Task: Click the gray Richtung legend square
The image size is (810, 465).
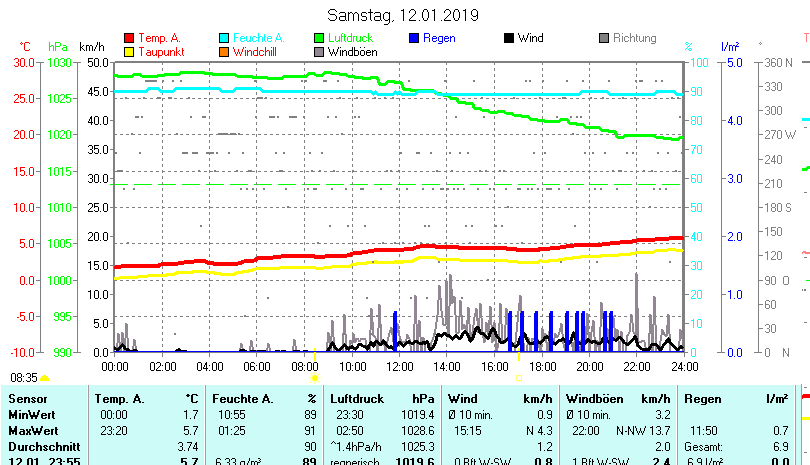Action: [x=604, y=38]
